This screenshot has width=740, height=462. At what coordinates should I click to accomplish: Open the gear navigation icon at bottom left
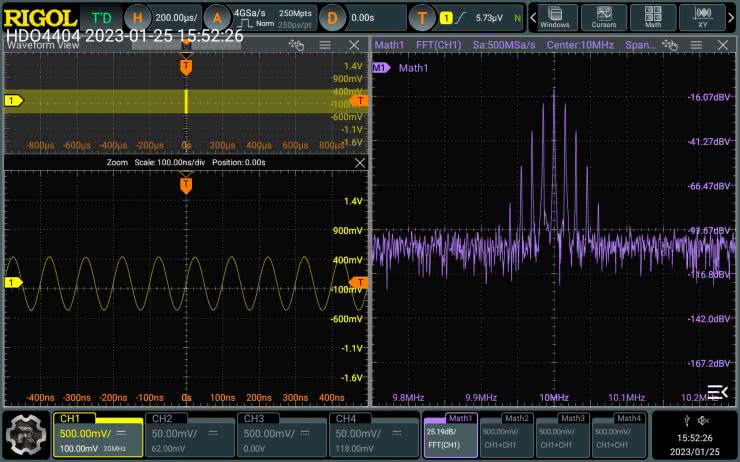(x=25, y=434)
